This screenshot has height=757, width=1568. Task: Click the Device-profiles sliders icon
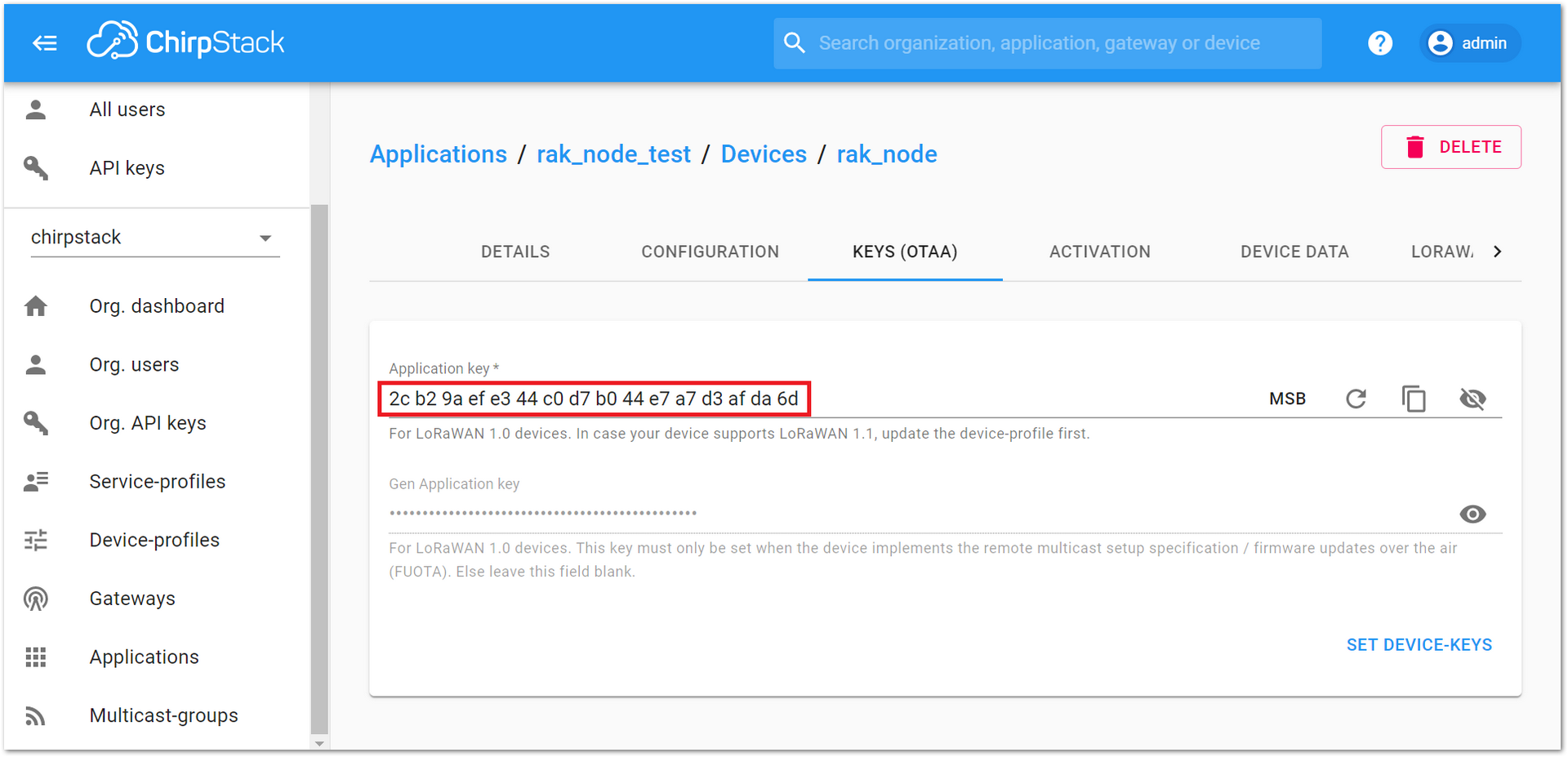[36, 540]
